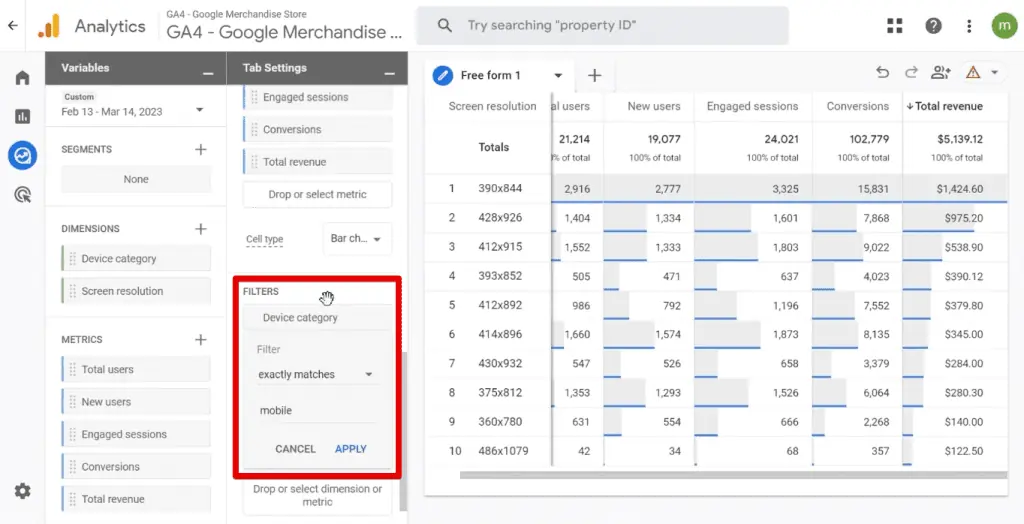Click the undo arrow above the table

pos(882,73)
